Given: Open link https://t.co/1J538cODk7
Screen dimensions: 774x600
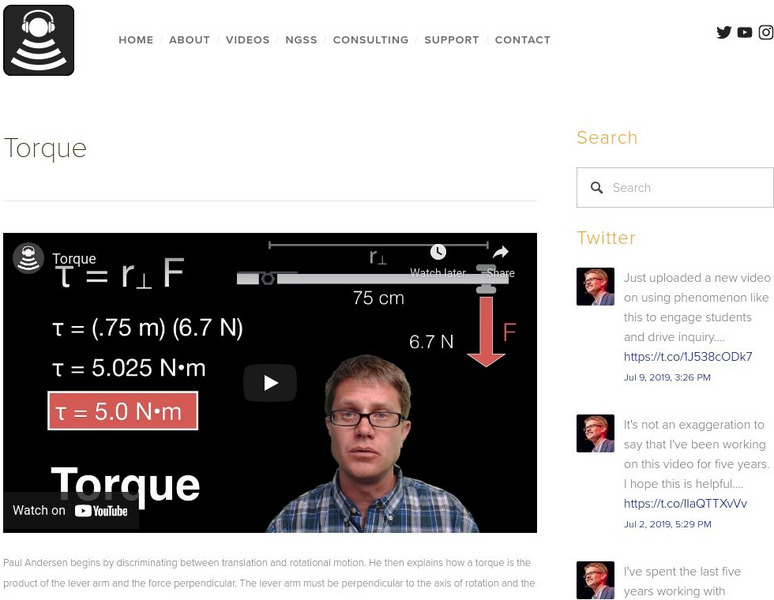Looking at the screenshot, I should (688, 356).
